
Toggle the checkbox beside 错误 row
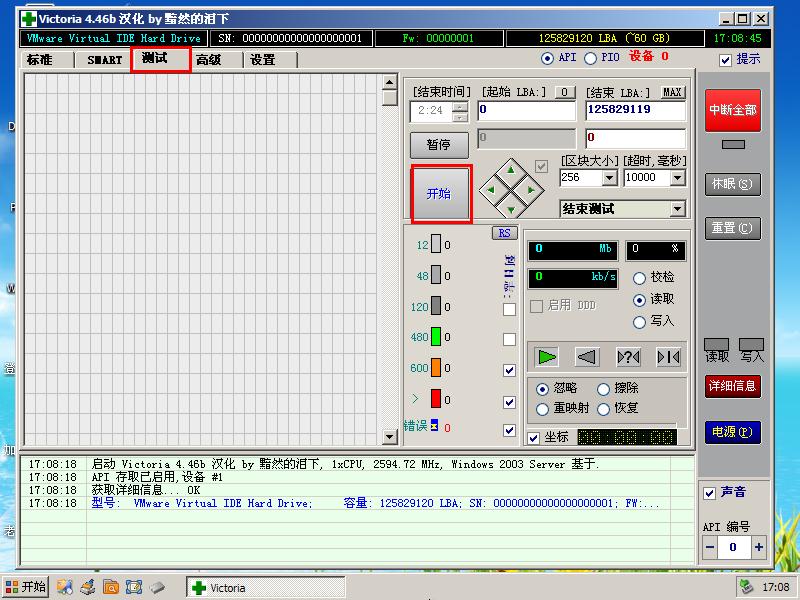pyautogui.click(x=509, y=430)
